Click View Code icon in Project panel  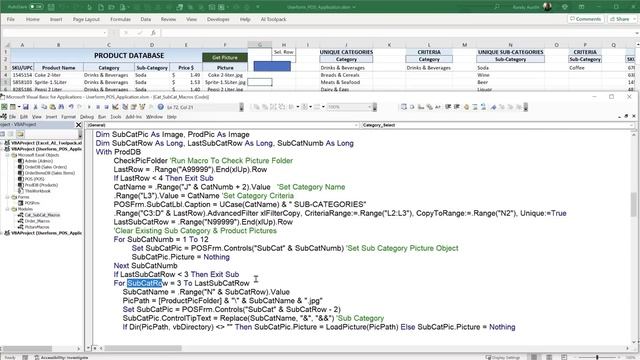[x=2, y=134]
